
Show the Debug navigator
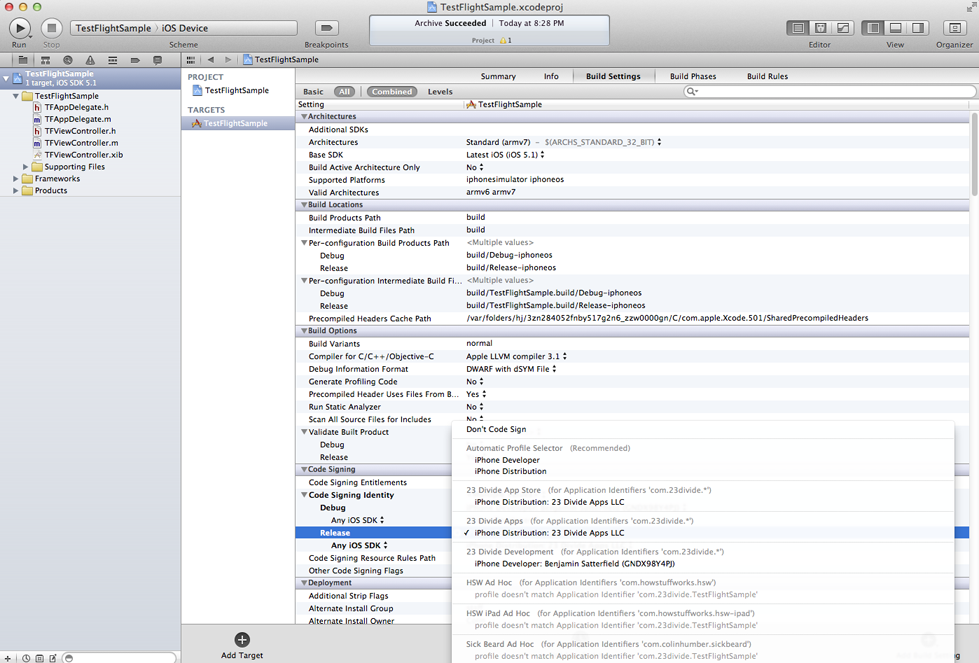[113, 60]
